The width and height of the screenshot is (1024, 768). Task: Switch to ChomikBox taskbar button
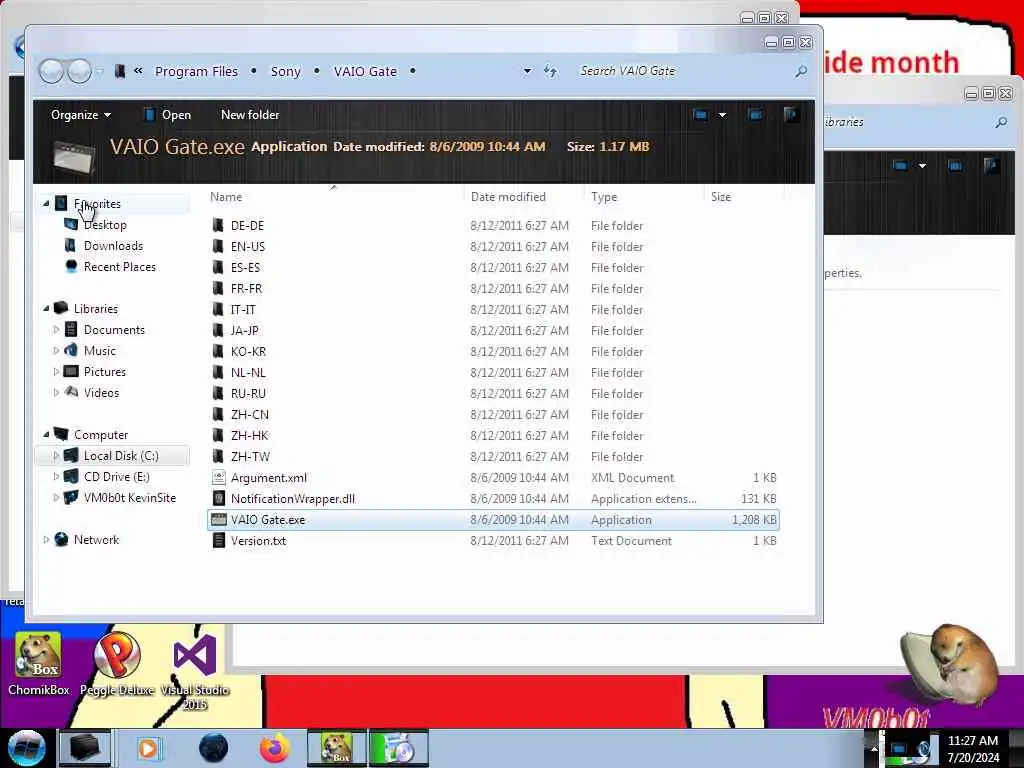tap(337, 748)
